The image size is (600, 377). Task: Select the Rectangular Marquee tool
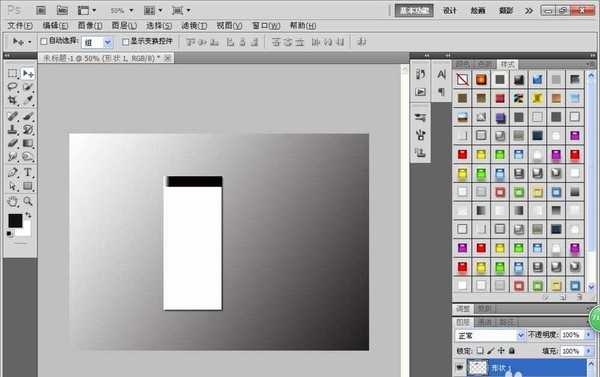point(13,73)
